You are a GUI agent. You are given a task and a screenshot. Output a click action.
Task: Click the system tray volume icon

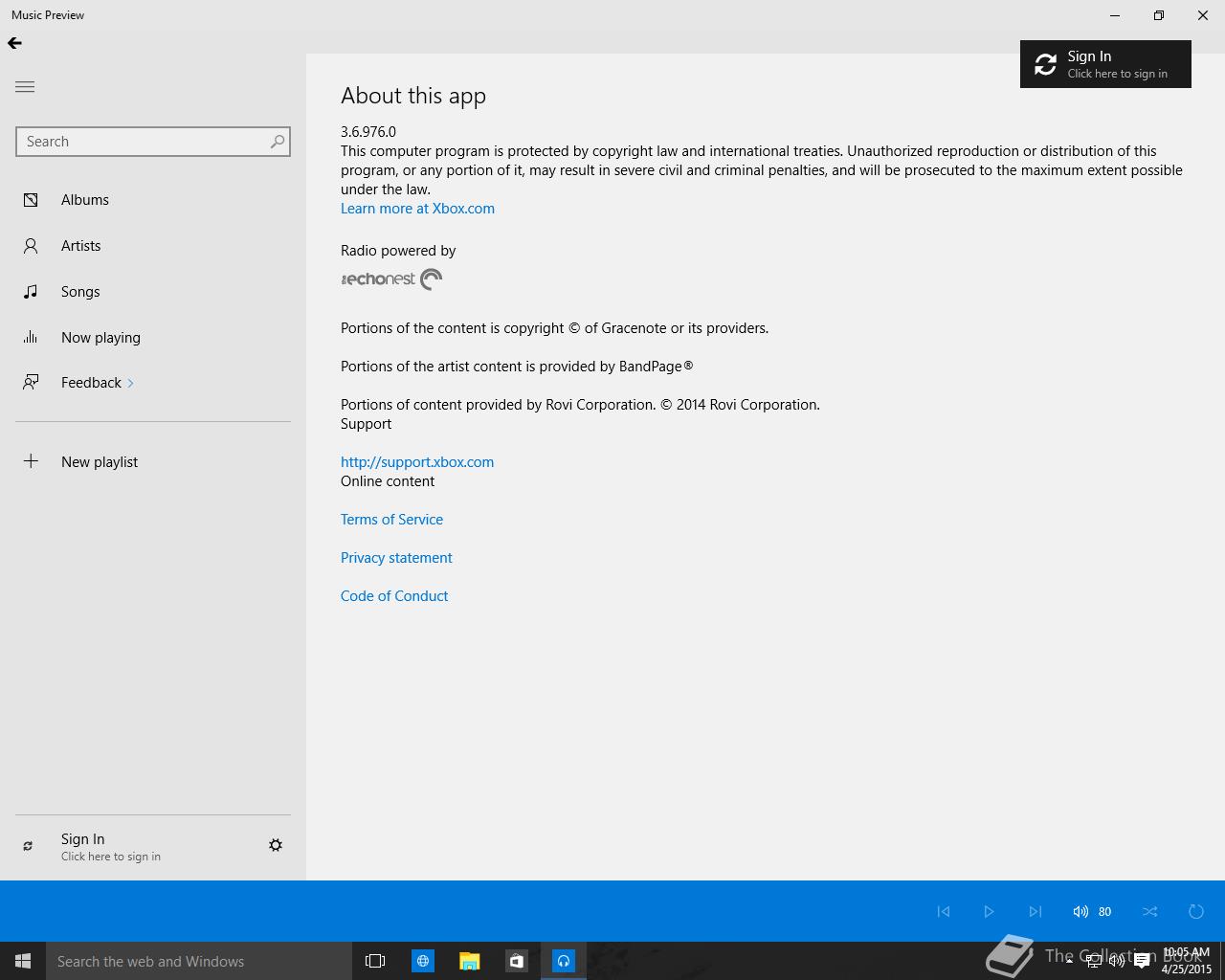click(1116, 962)
